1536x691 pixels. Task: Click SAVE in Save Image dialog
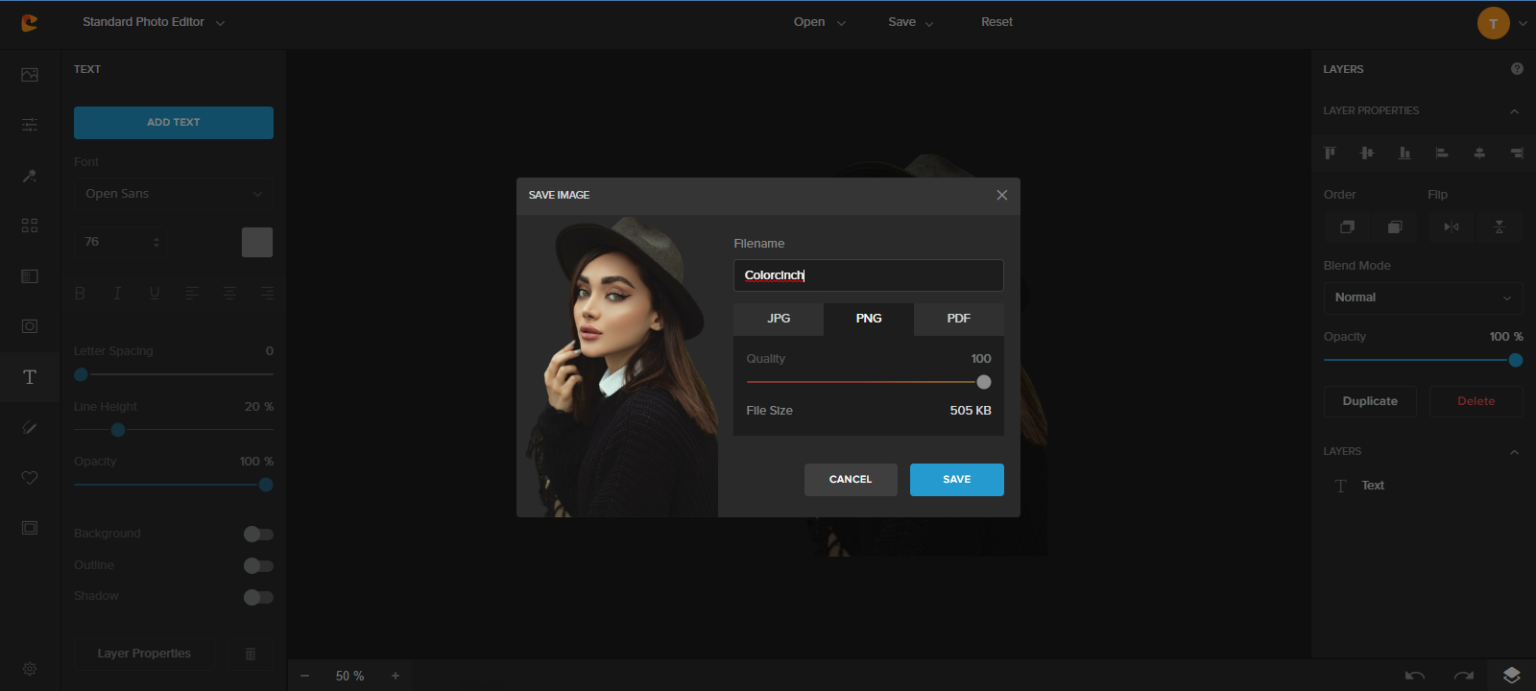(957, 480)
